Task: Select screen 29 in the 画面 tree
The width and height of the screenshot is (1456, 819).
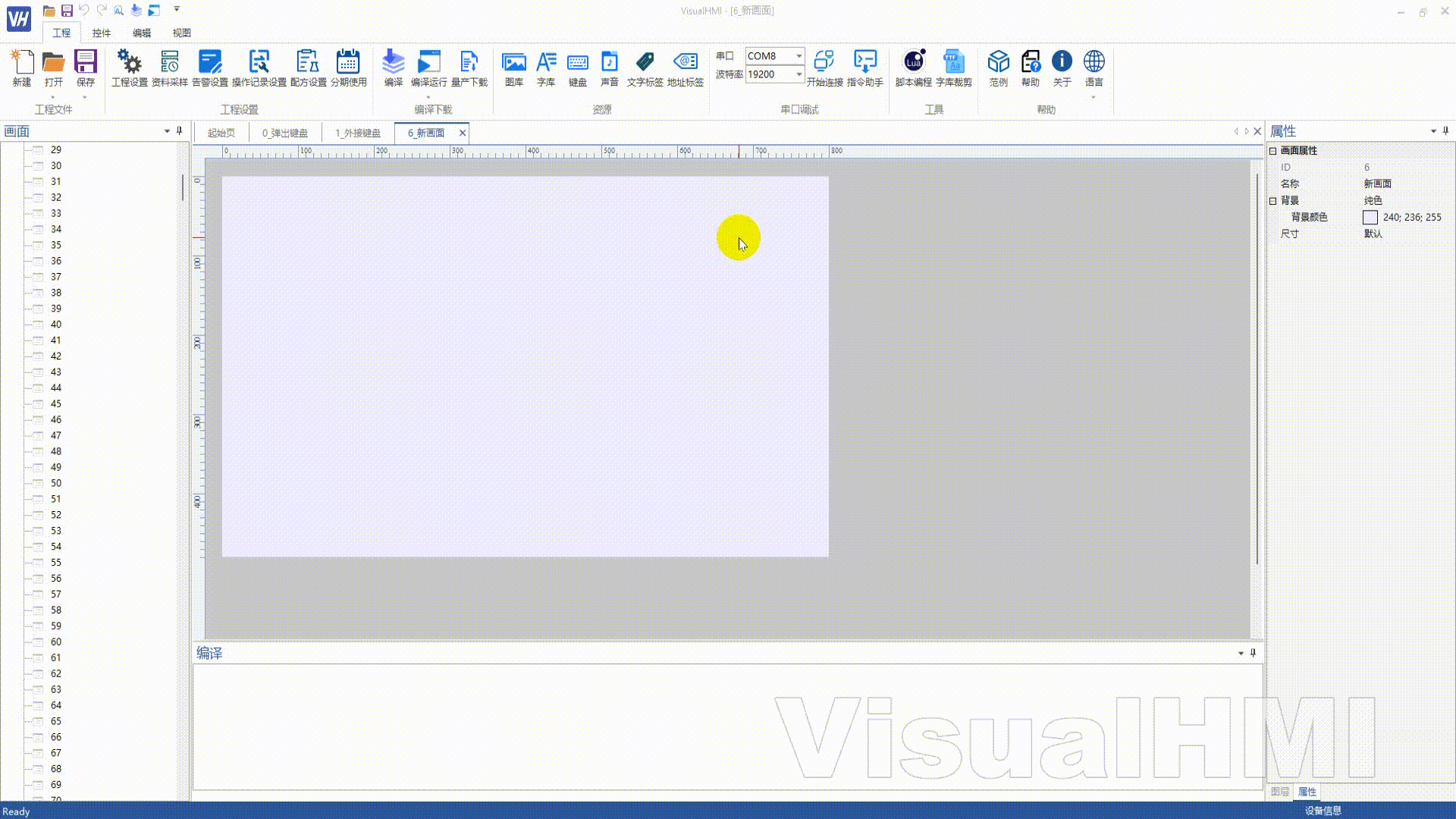Action: [x=56, y=150]
